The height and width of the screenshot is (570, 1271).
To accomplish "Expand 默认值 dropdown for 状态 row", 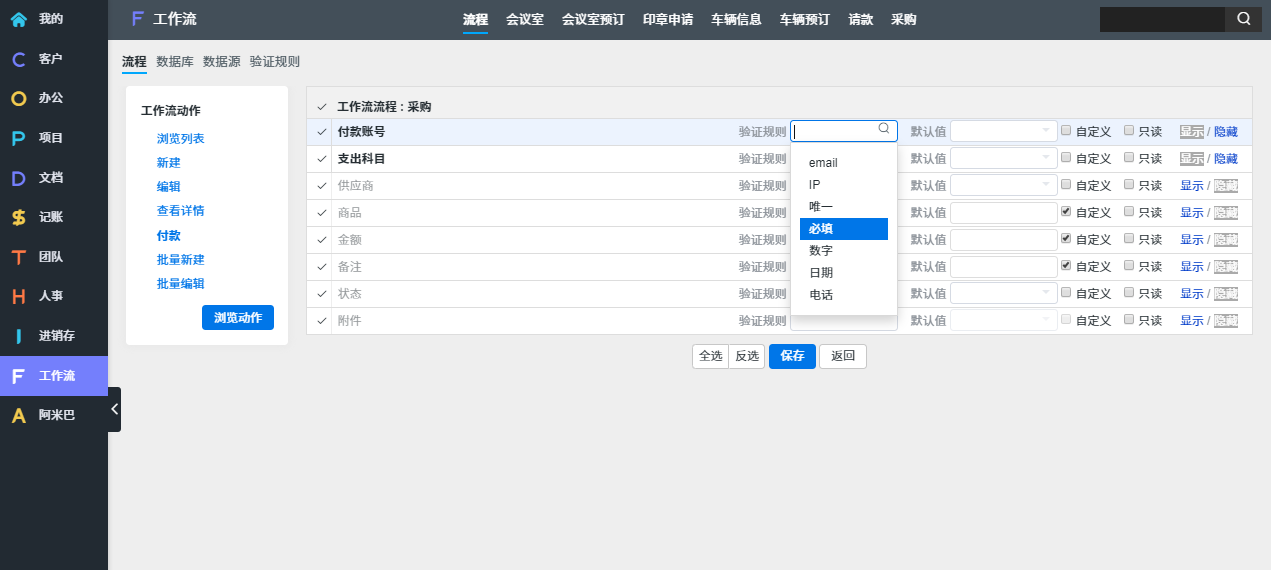I will pos(1003,293).
